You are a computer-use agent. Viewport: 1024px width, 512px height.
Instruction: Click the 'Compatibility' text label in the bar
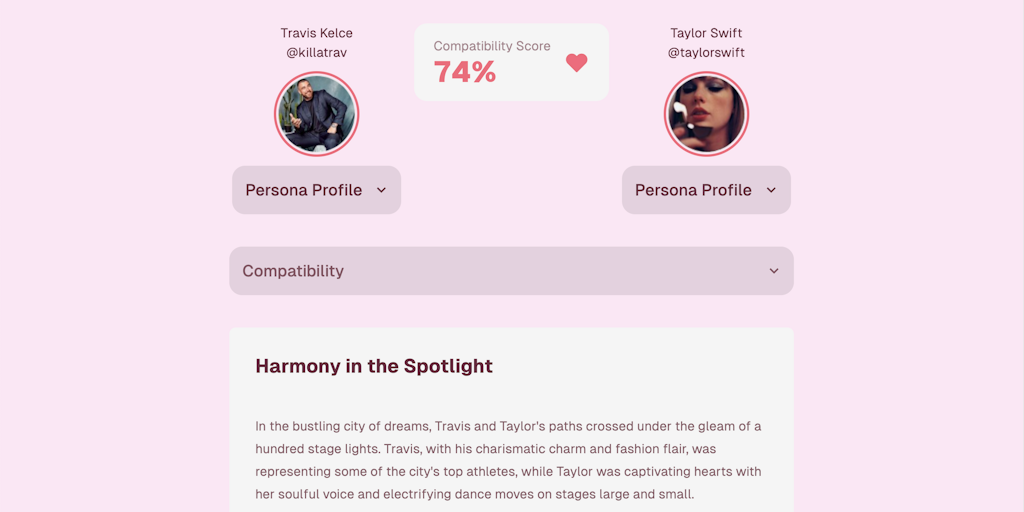(x=293, y=271)
